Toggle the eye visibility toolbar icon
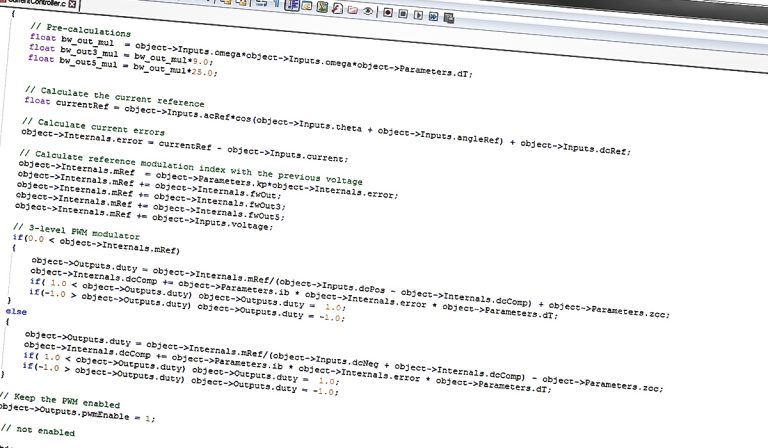This screenshot has height=448, width=768. click(368, 11)
